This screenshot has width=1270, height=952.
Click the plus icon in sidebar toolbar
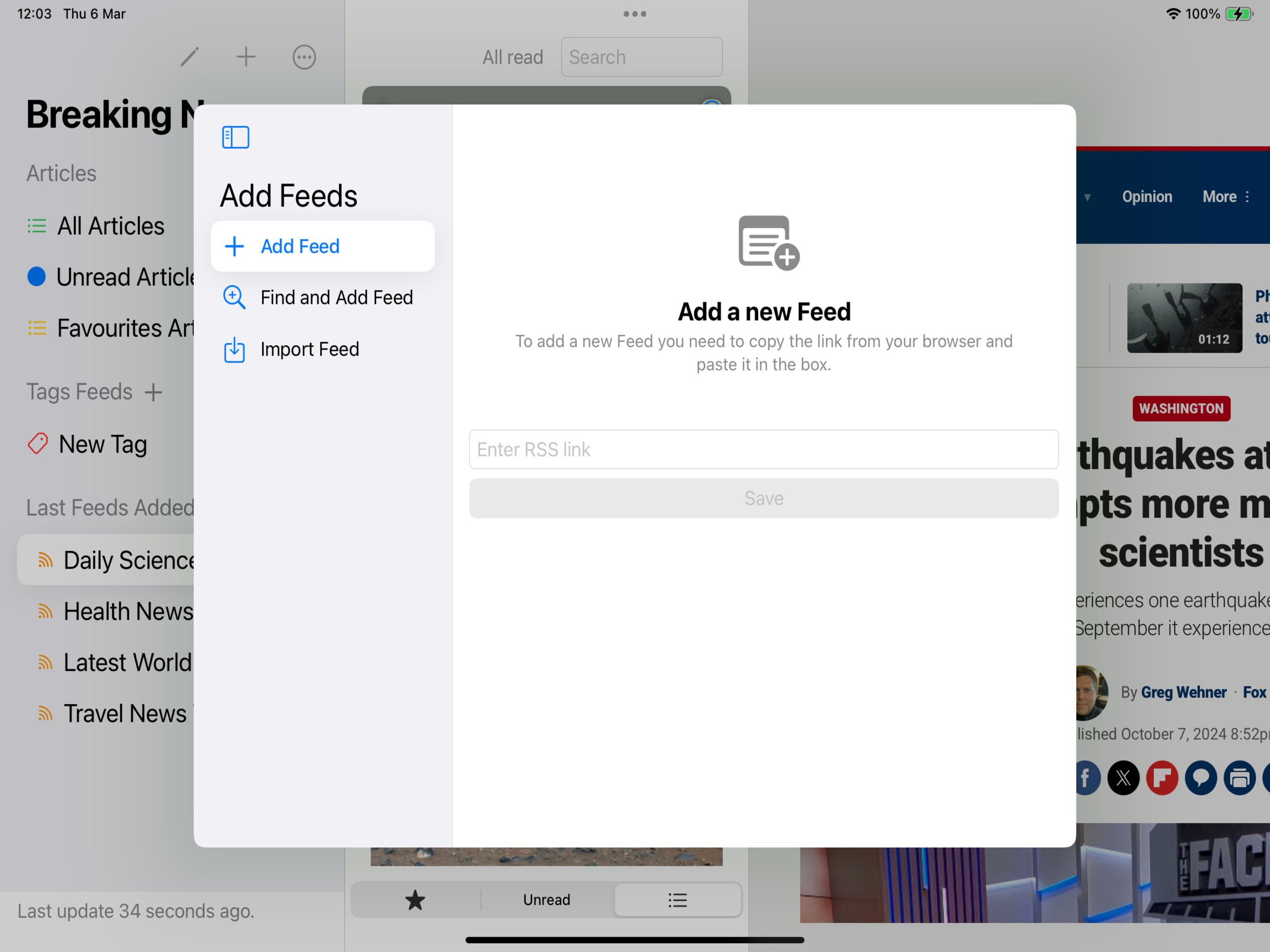click(246, 57)
